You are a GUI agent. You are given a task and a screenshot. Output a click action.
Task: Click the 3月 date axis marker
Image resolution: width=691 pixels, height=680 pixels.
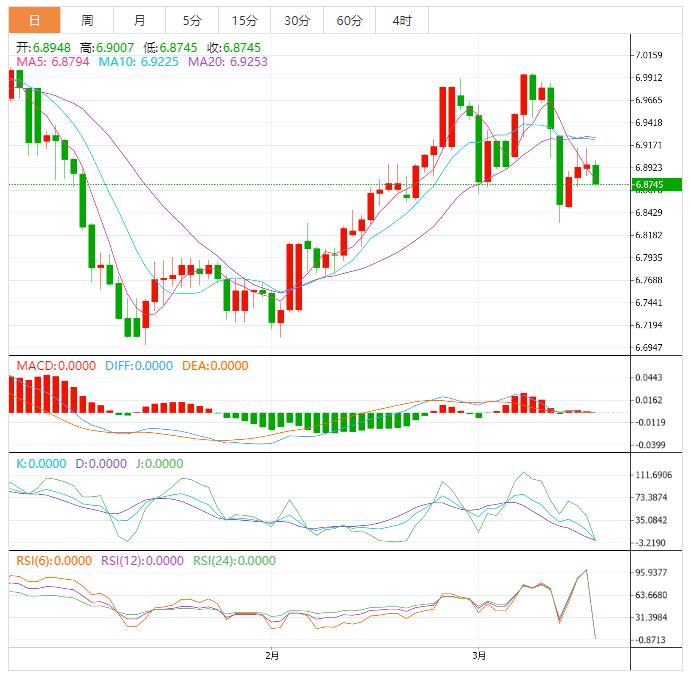point(479,656)
